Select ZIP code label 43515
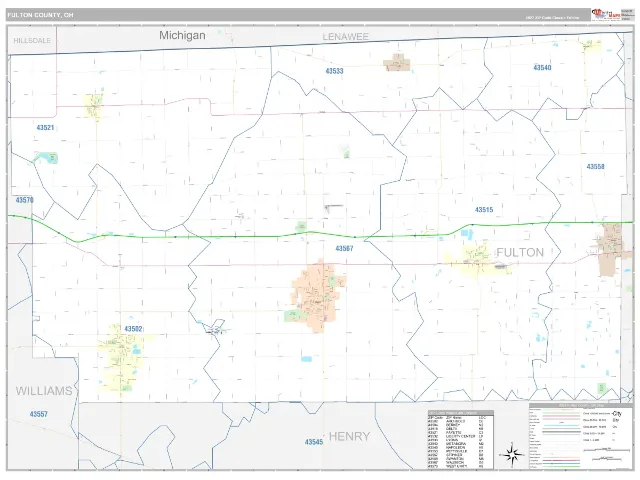The height and width of the screenshot is (480, 640). 484,210
